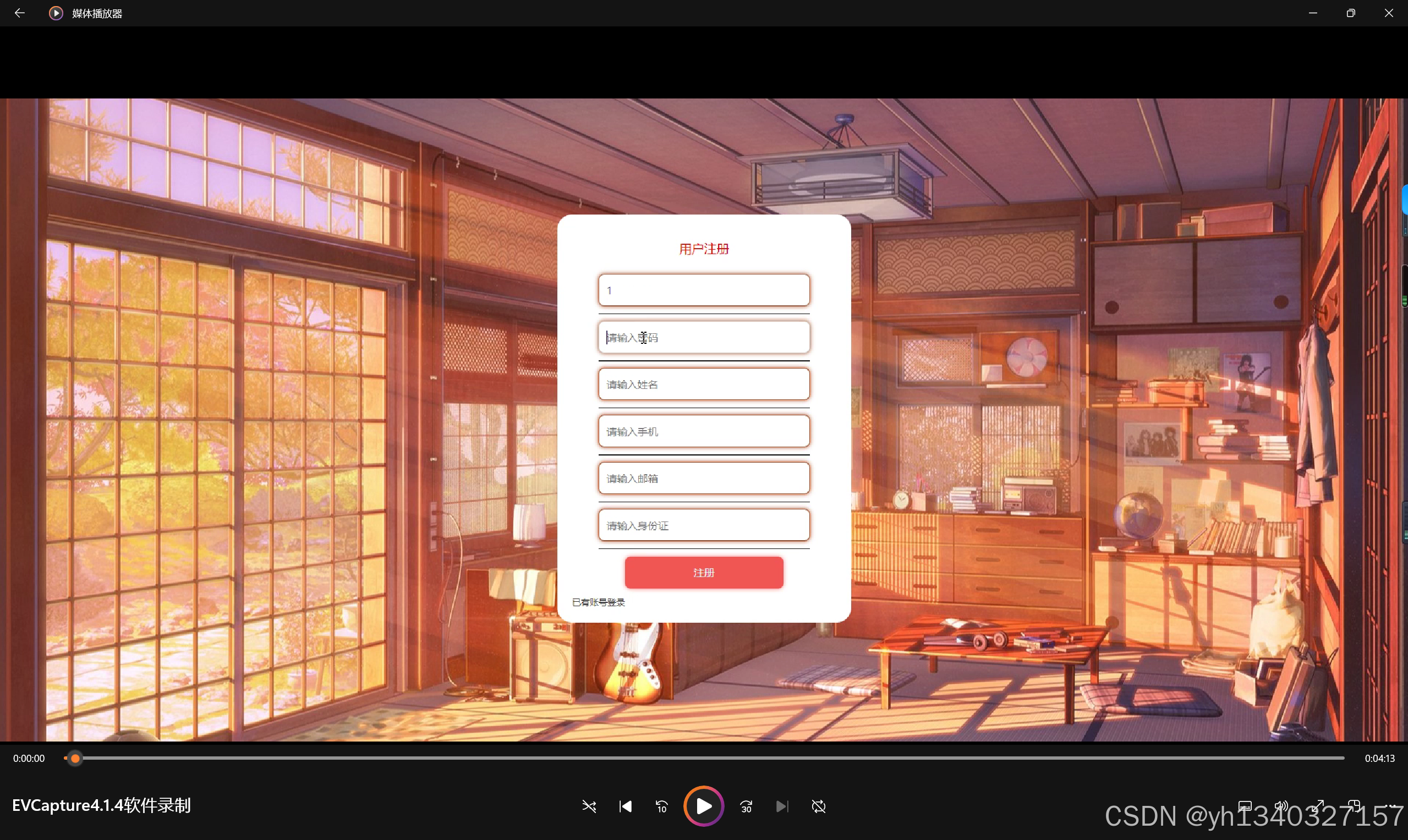Screen dimensions: 1408x840
Task: Click the 请输入手机 phone field
Action: [x=704, y=431]
